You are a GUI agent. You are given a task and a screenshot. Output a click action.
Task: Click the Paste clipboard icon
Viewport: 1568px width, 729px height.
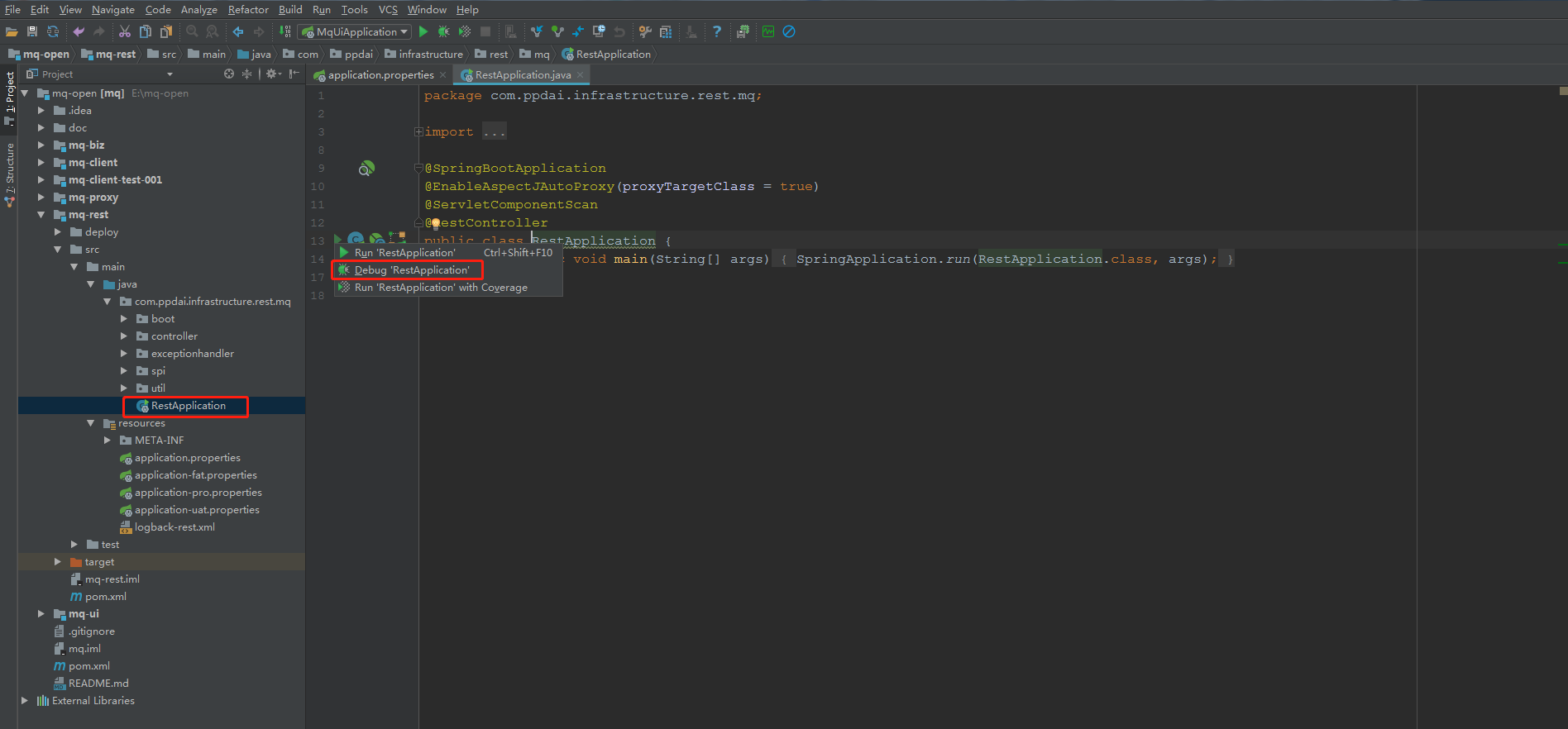pos(166,31)
